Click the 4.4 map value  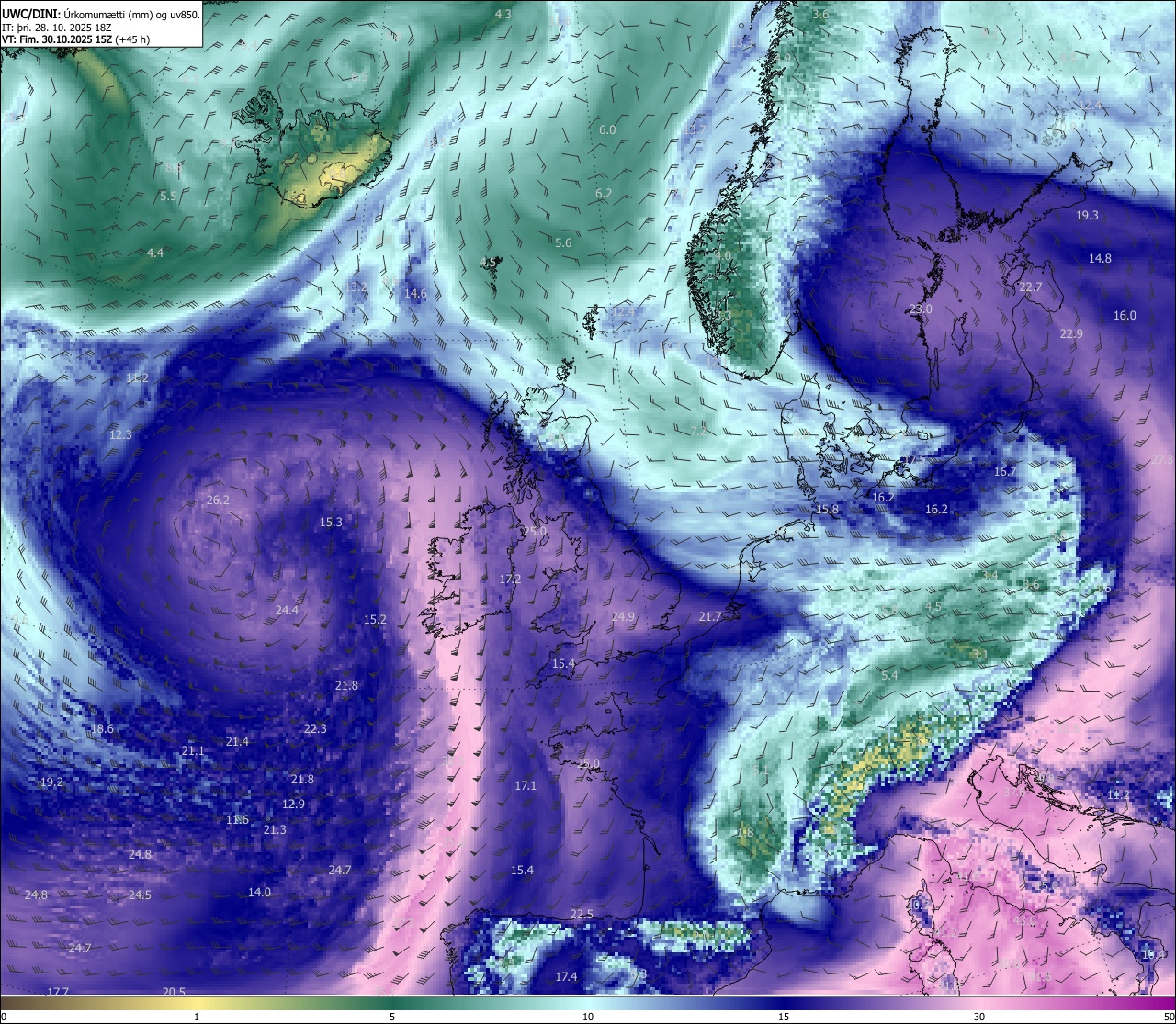pos(155,253)
